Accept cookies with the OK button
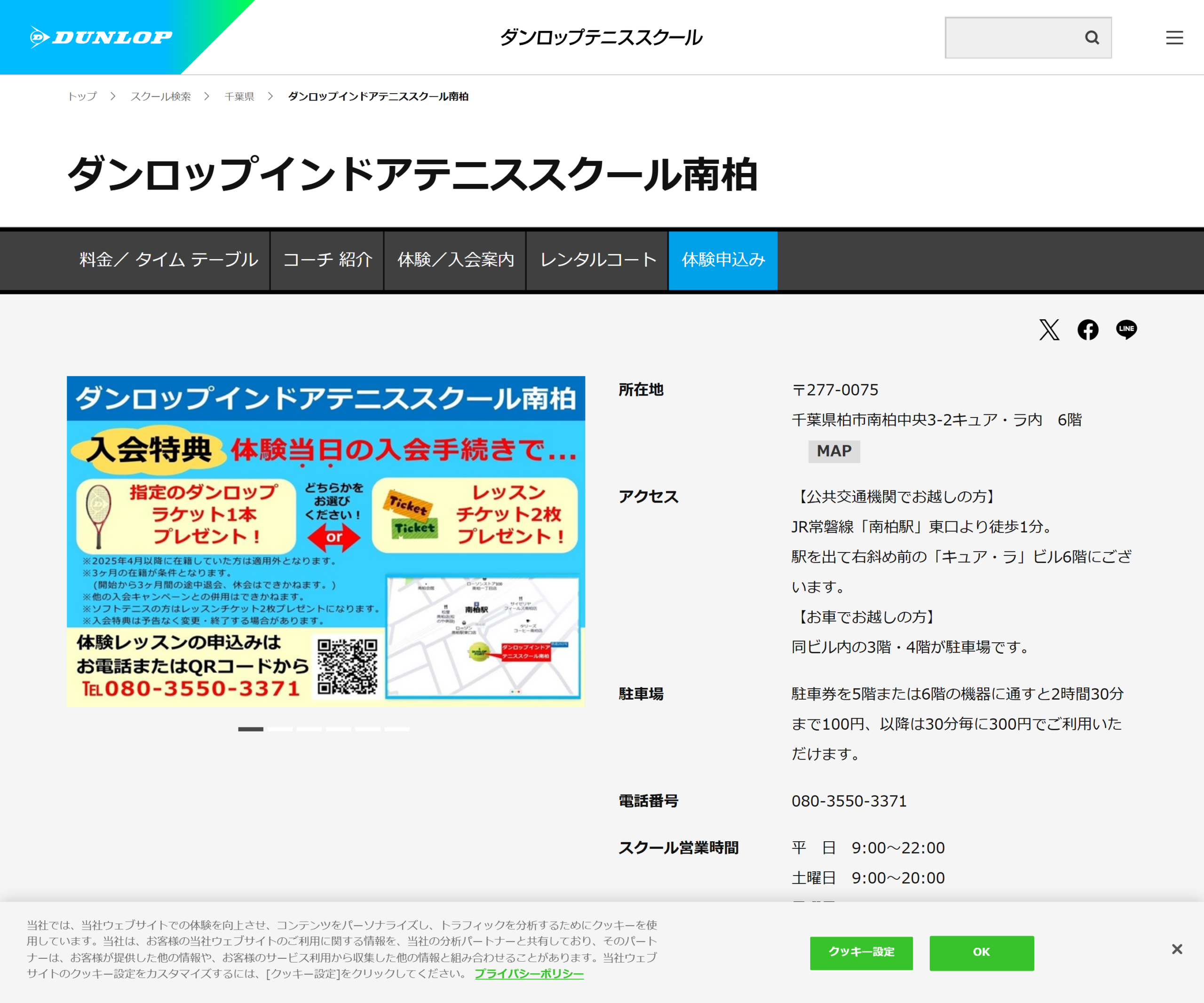Screen dimensions: 1204x1003 click(982, 952)
